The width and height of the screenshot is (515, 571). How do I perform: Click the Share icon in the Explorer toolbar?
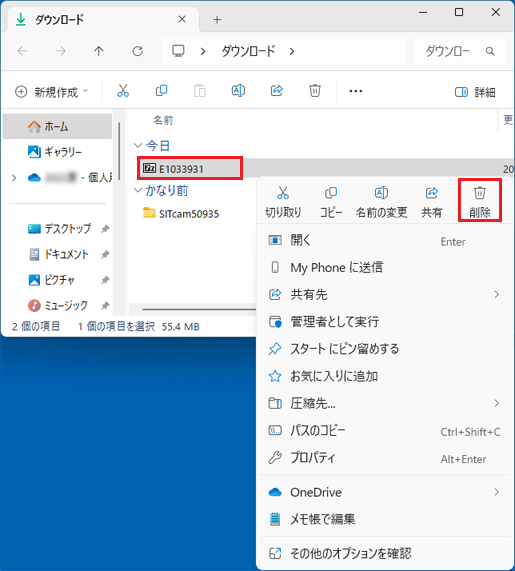(277, 91)
